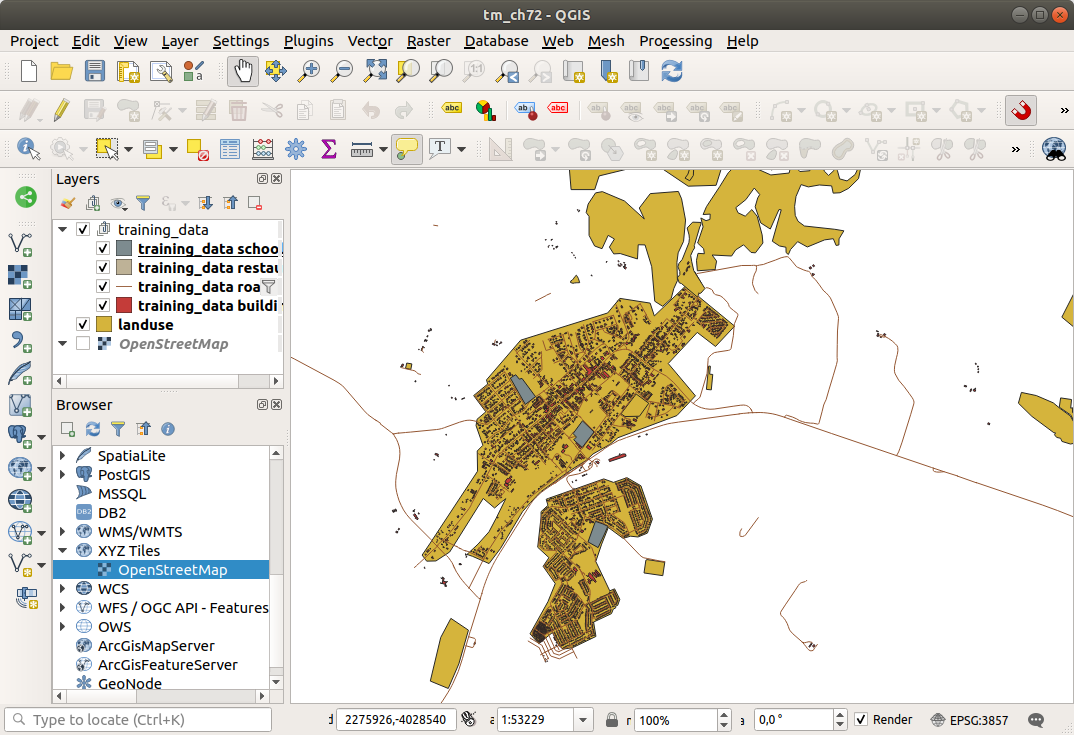
Task: Collapse the training_data layer group
Action: click(x=63, y=230)
